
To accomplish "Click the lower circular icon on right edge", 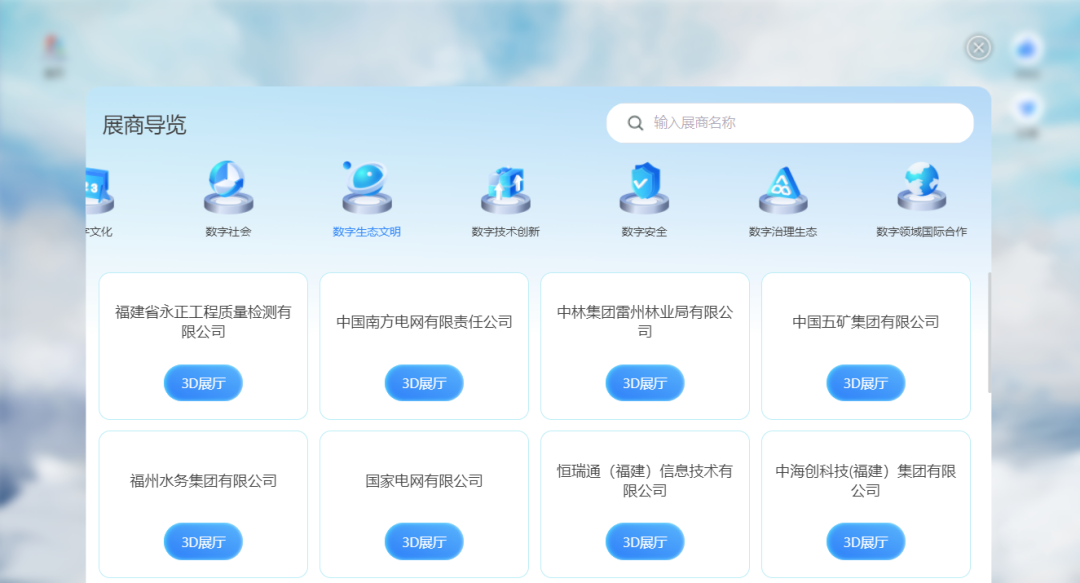I will pos(1027,107).
